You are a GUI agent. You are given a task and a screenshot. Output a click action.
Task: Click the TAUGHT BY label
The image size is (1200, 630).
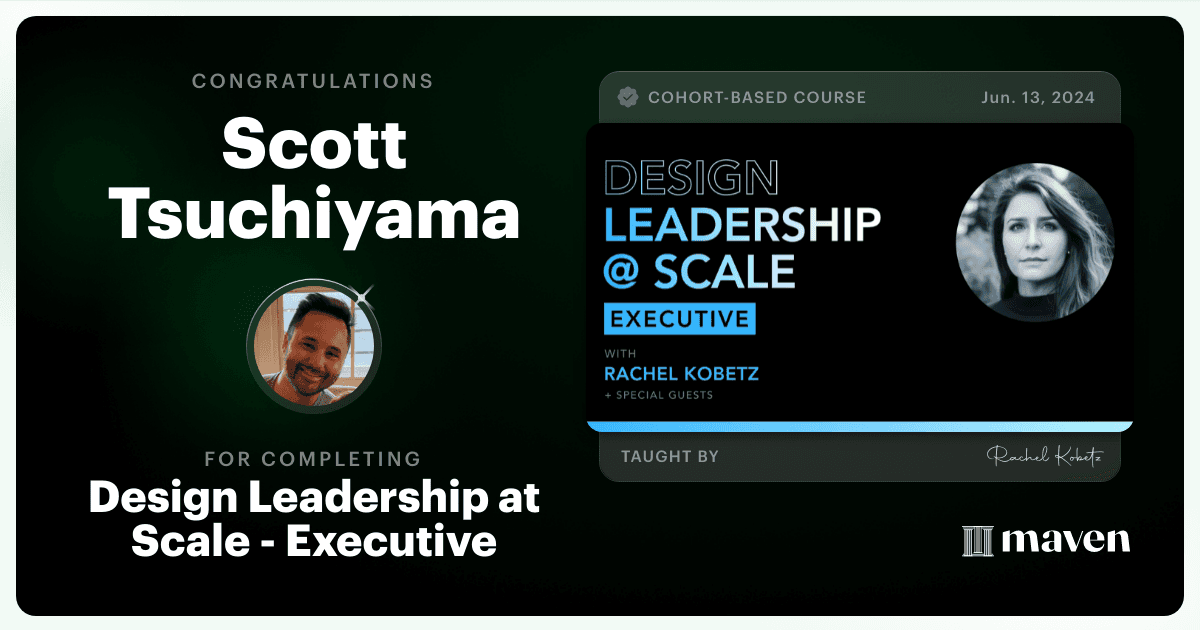click(670, 457)
